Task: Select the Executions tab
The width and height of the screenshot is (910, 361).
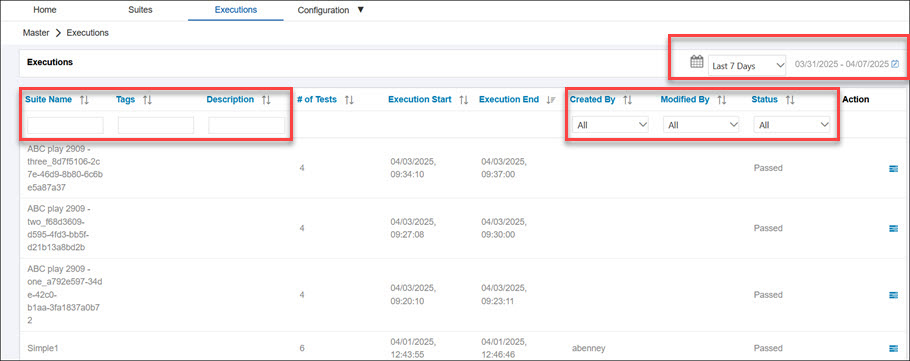Action: click(x=236, y=10)
